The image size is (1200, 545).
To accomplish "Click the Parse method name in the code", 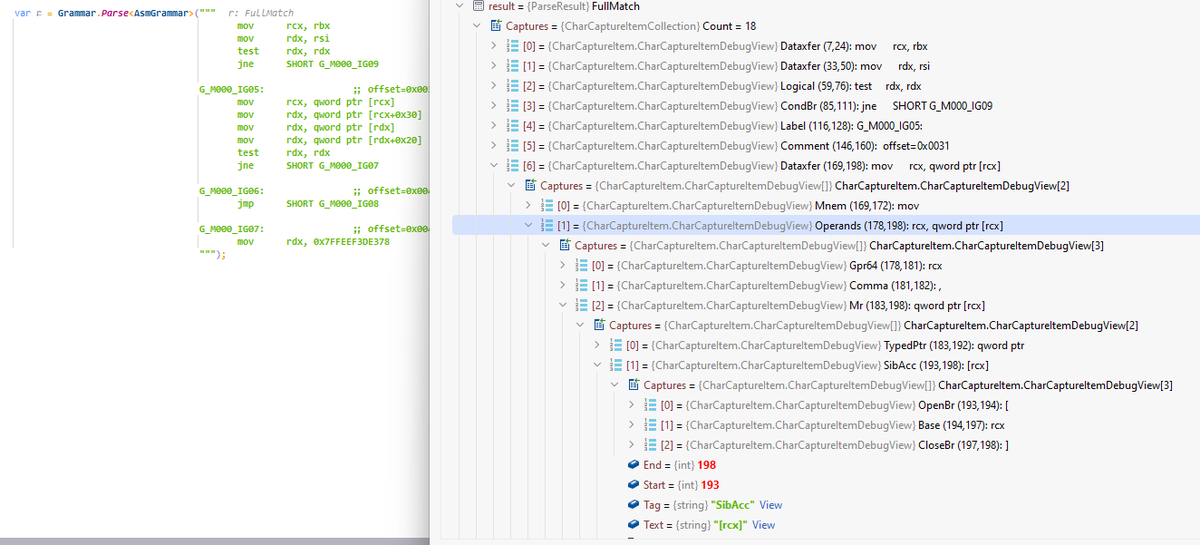I will [x=116, y=12].
